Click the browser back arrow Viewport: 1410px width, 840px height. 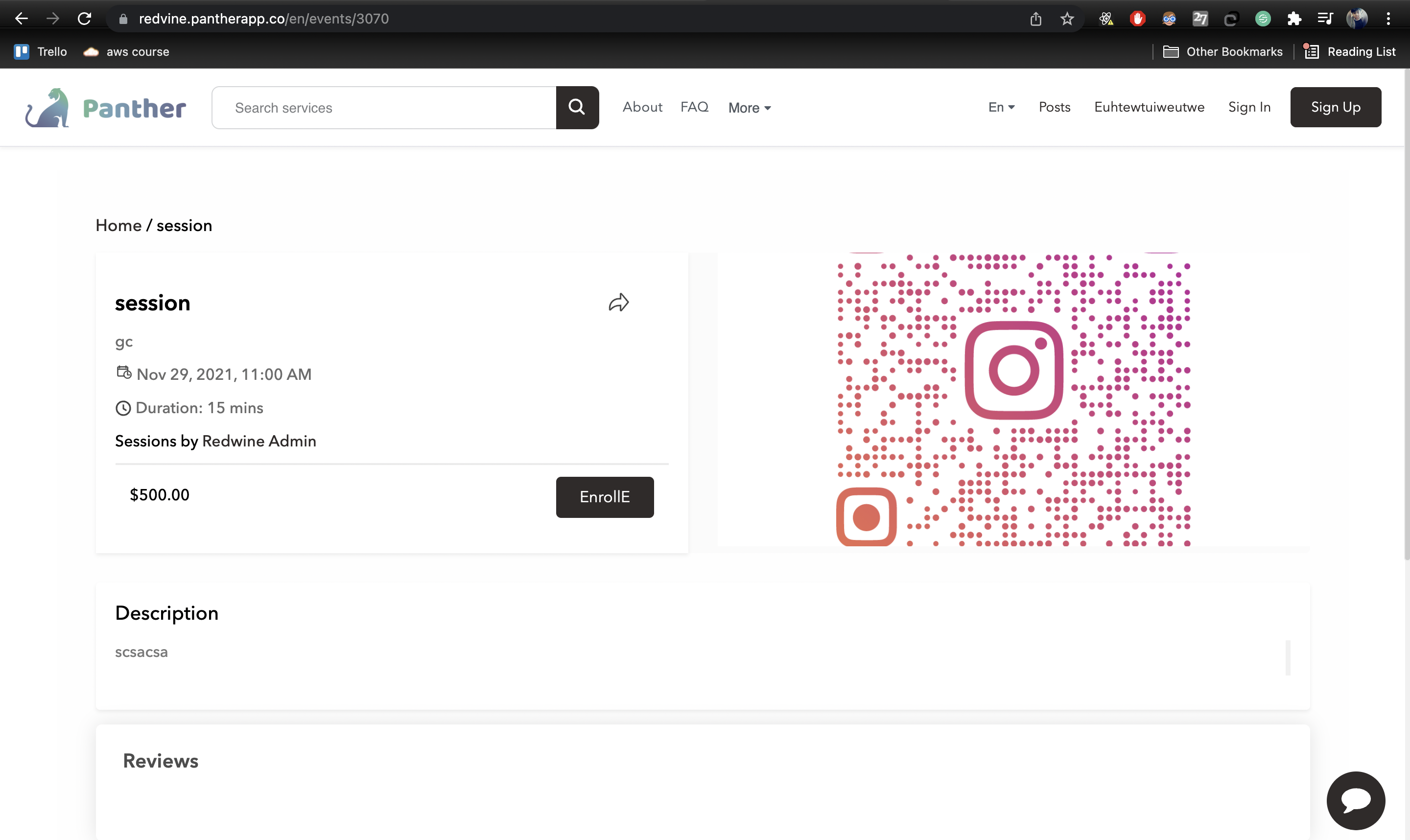click(x=21, y=19)
